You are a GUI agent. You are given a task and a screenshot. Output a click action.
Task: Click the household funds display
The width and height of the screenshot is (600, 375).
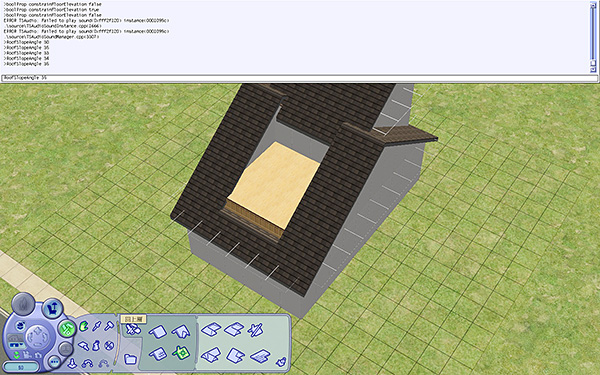pos(21,367)
